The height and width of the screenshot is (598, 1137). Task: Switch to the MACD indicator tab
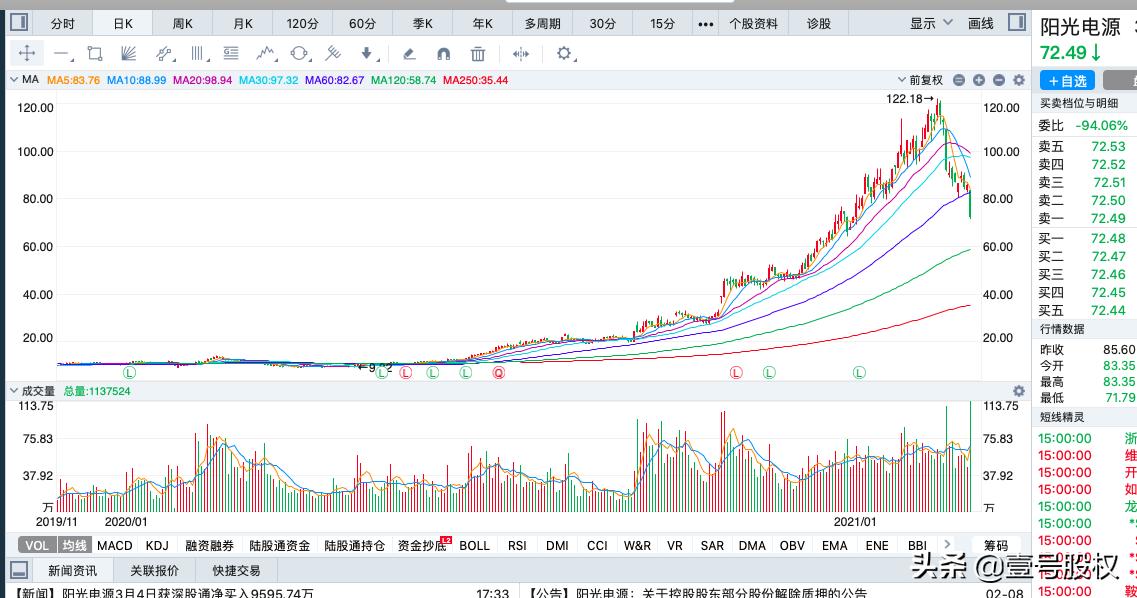(114, 545)
